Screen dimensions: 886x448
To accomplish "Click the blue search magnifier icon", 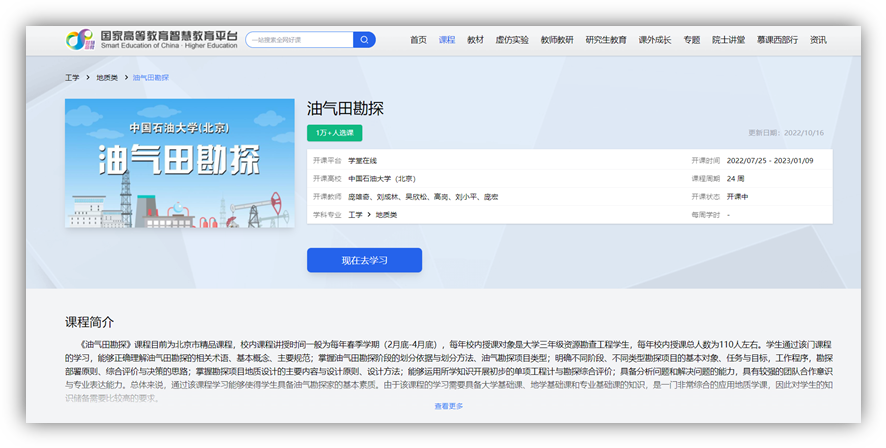I will tap(365, 40).
